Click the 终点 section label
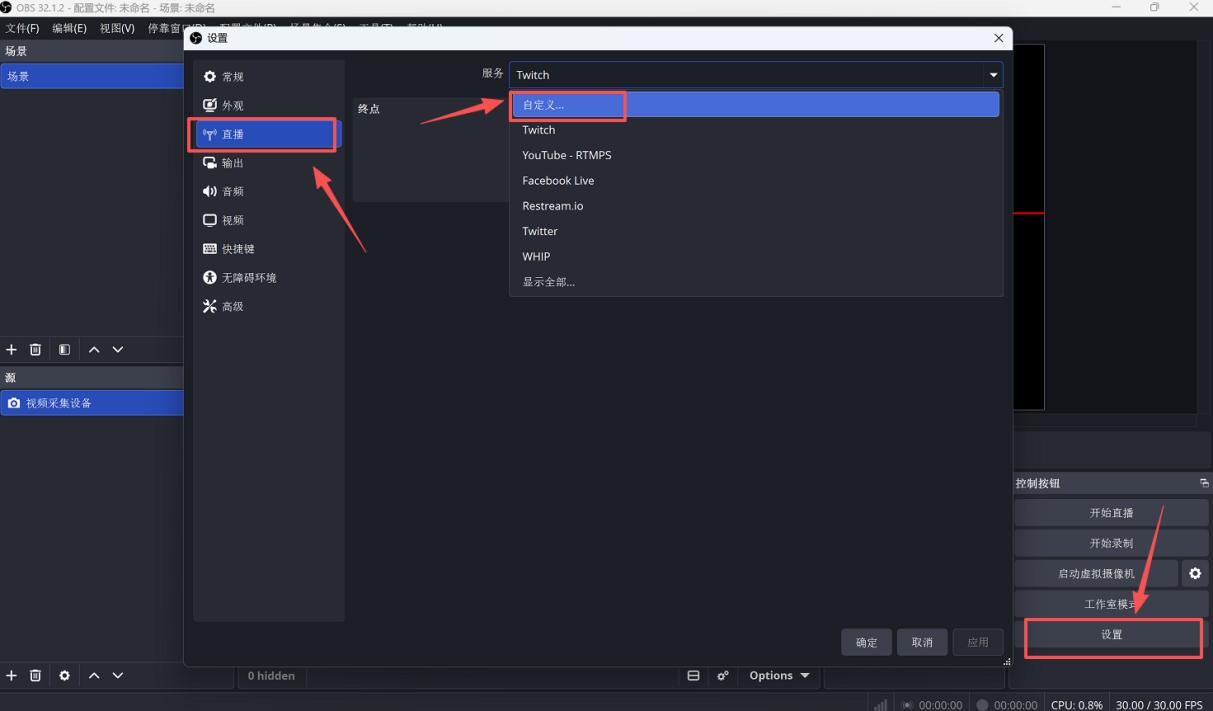 pos(369,109)
